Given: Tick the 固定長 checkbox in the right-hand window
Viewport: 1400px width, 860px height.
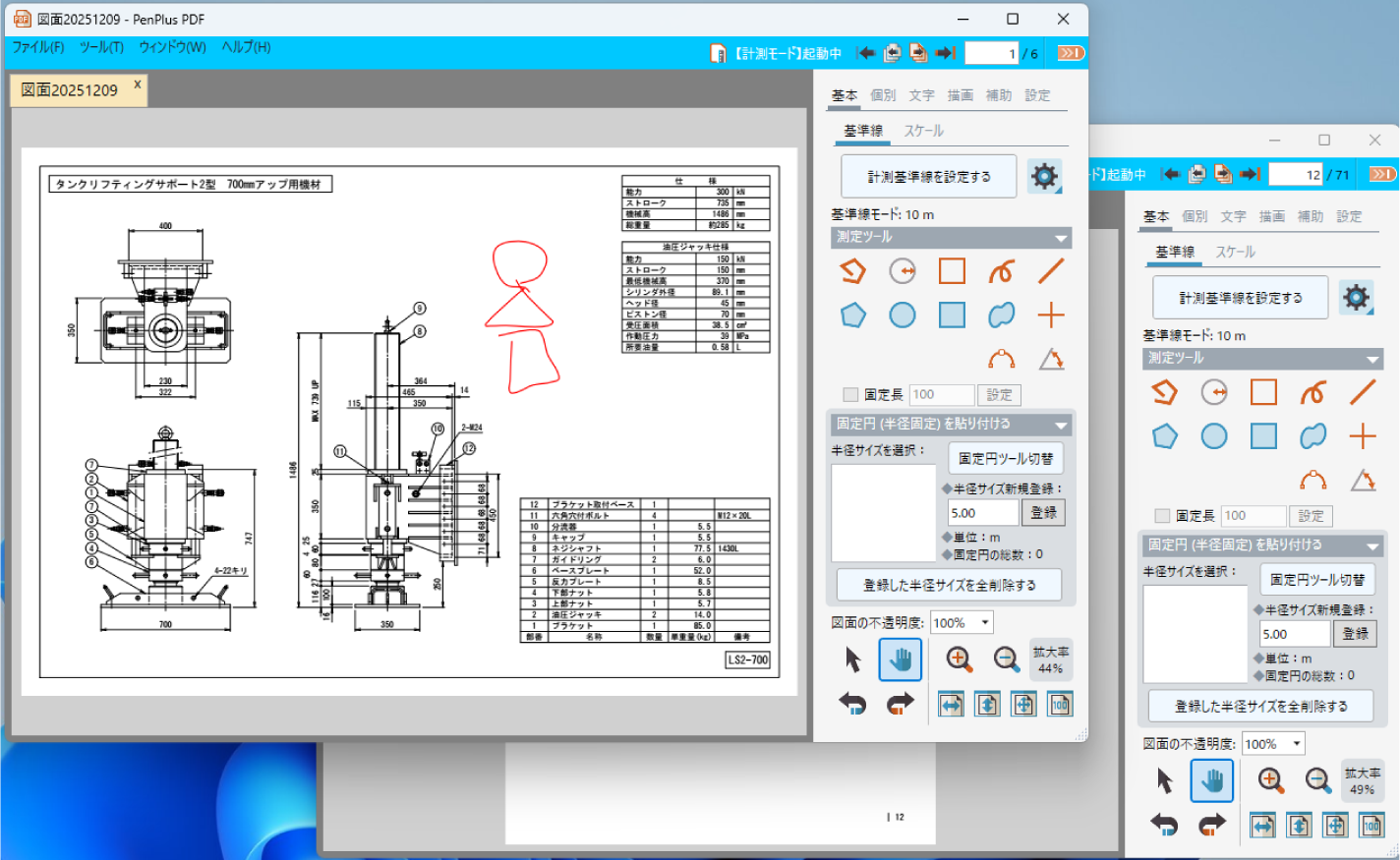Looking at the screenshot, I should click(x=1162, y=515).
